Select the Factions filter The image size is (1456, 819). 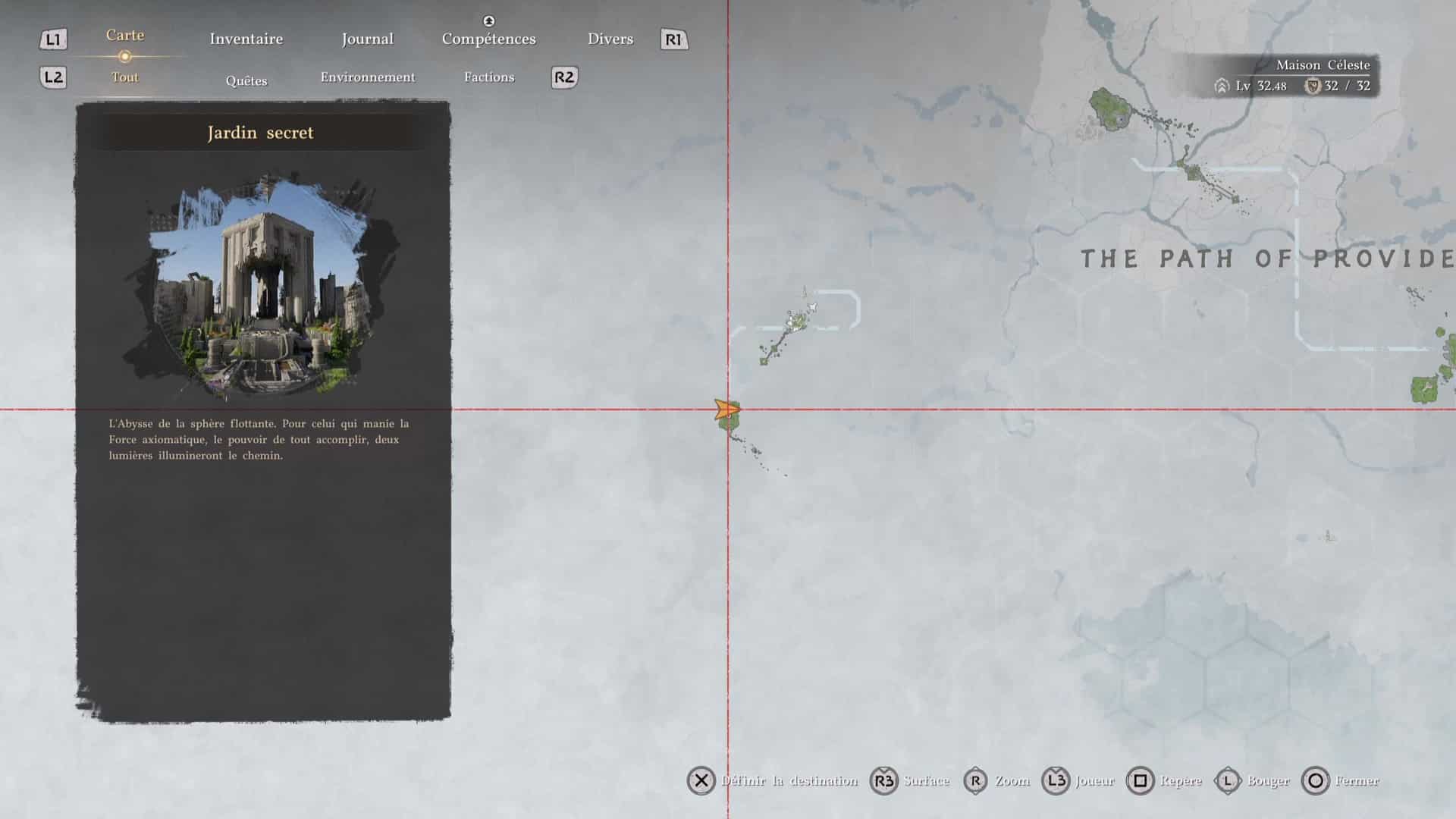click(488, 77)
